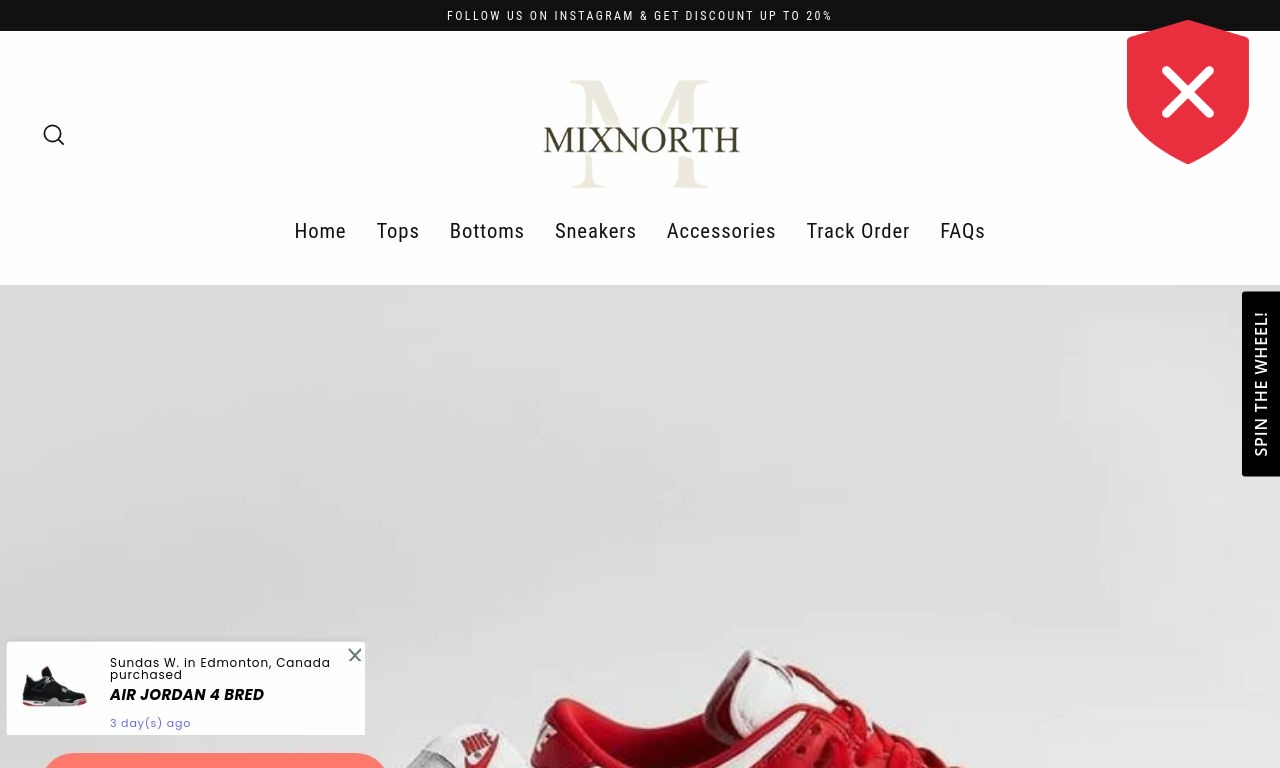Open the Sneakers category
The width and height of the screenshot is (1280, 768).
pyautogui.click(x=596, y=231)
